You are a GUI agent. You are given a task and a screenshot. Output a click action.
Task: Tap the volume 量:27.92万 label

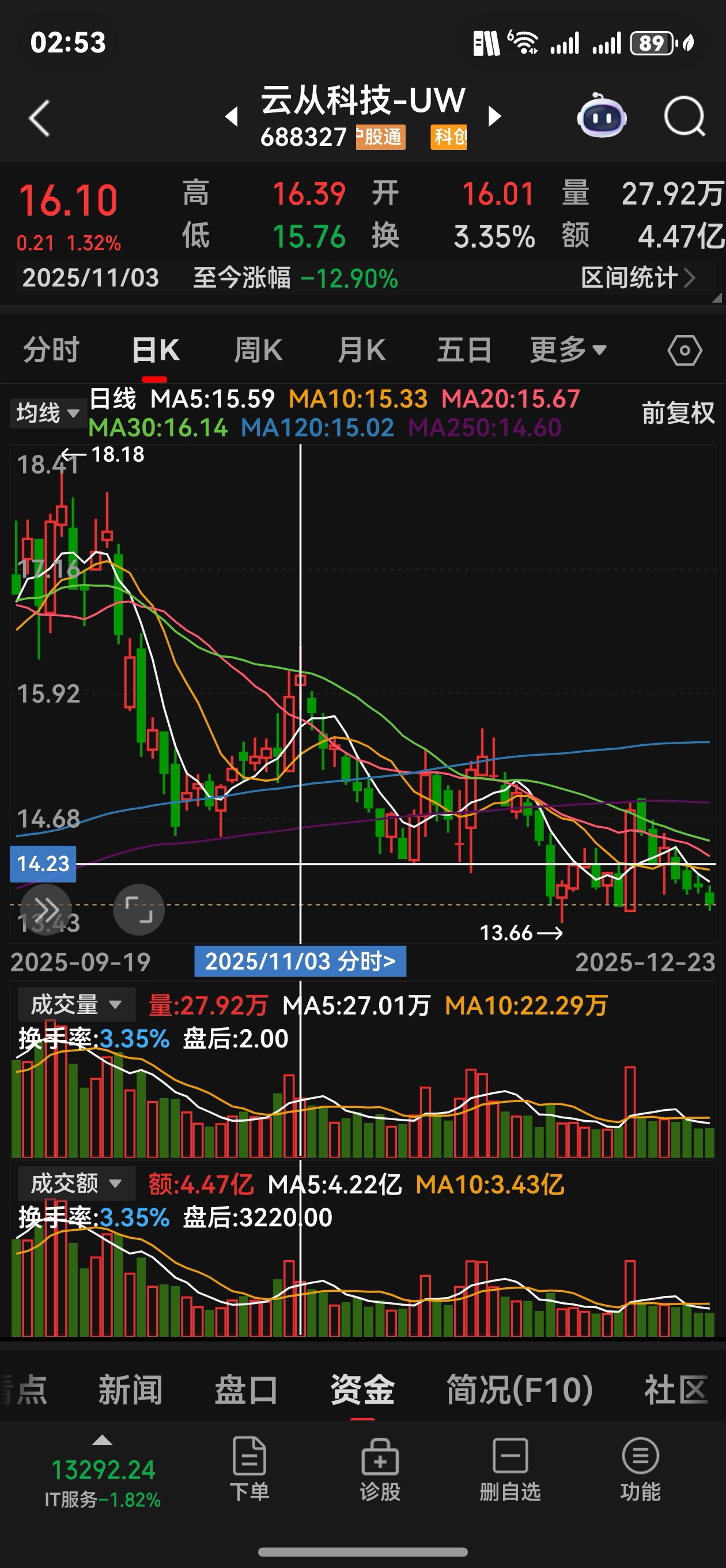(208, 1005)
